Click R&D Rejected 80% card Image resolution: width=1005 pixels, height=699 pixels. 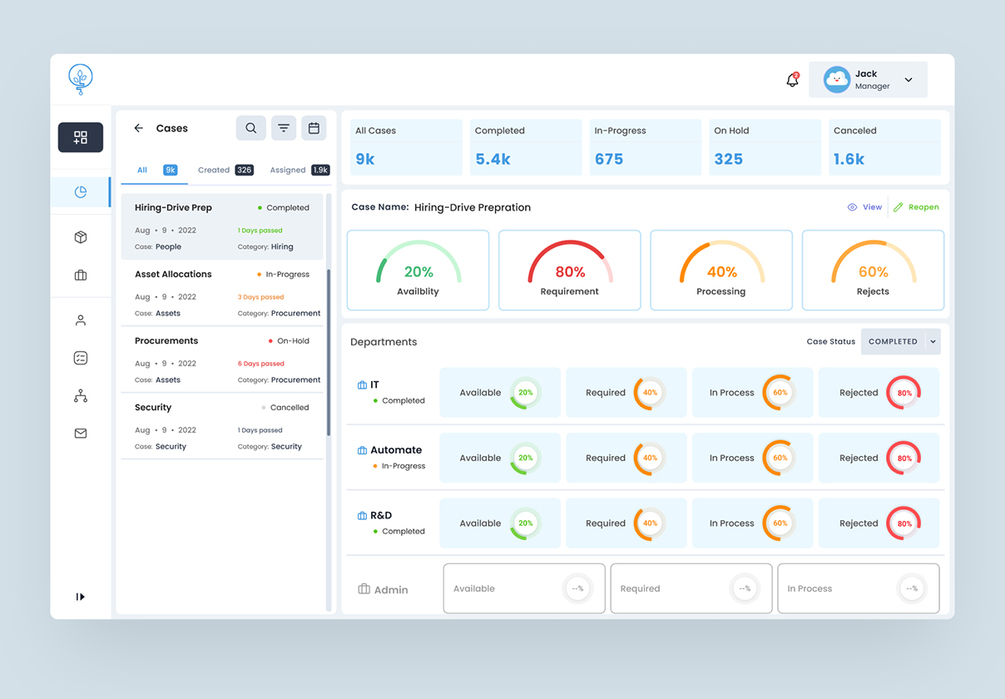[879, 523]
